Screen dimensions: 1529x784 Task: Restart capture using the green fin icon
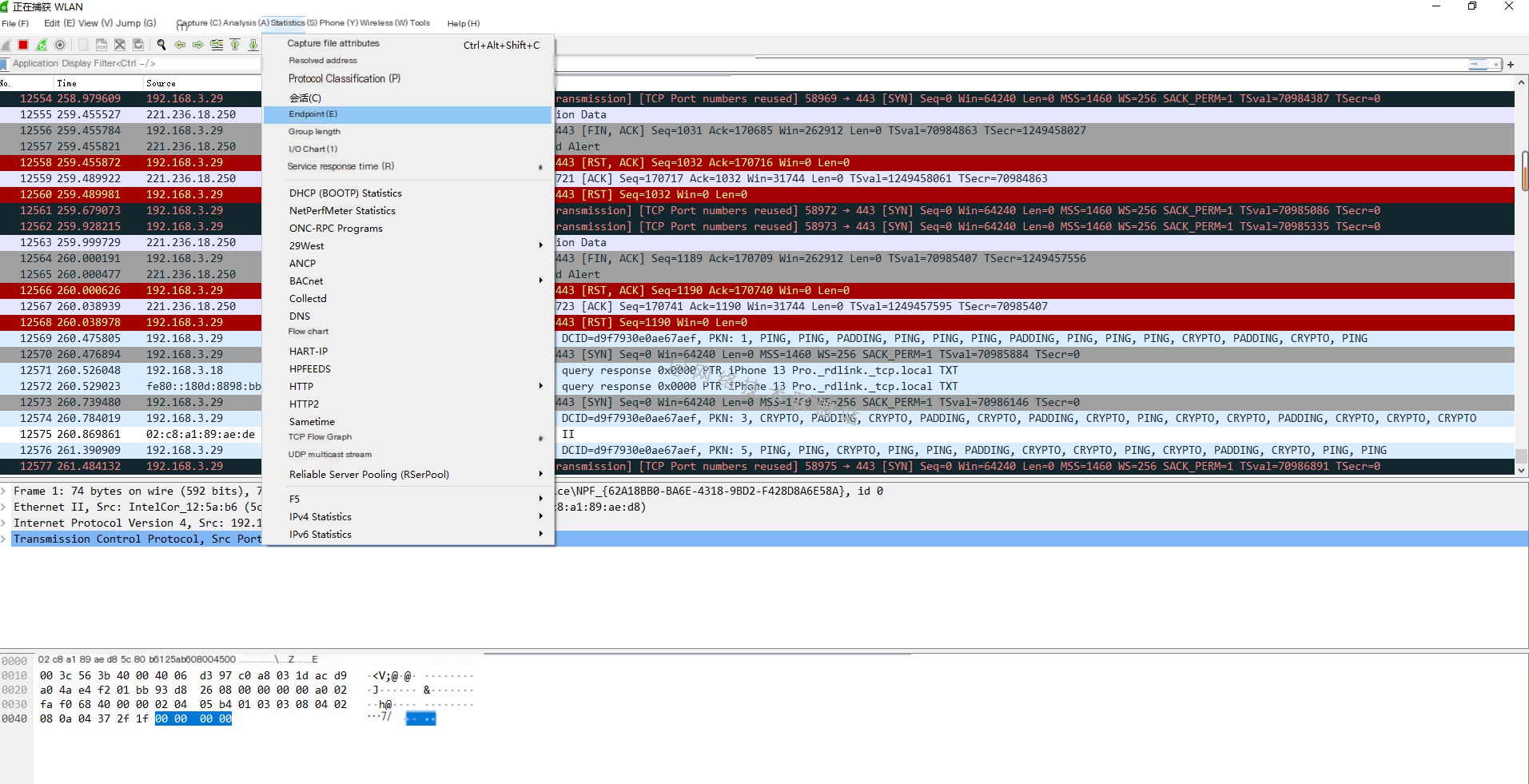[42, 45]
